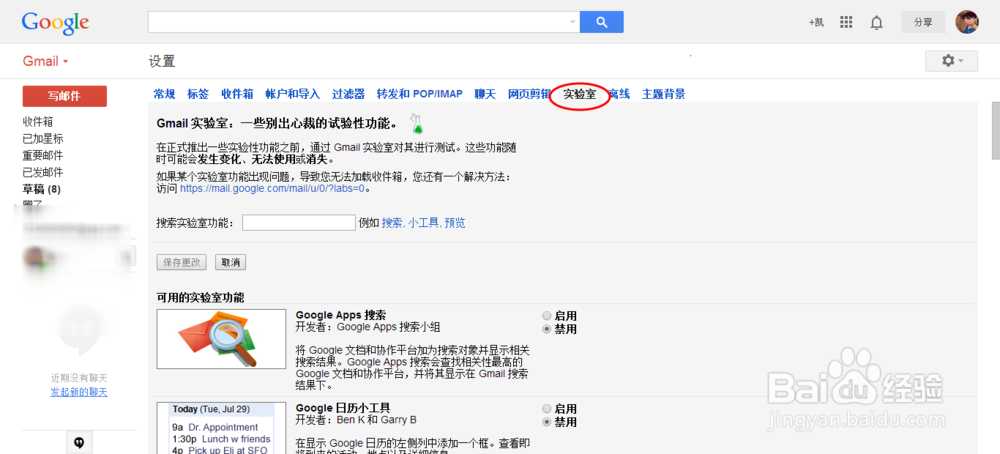This screenshot has width=1000, height=454.
Task: Open 草稿 (8) drafts folder
Action: tap(41, 189)
